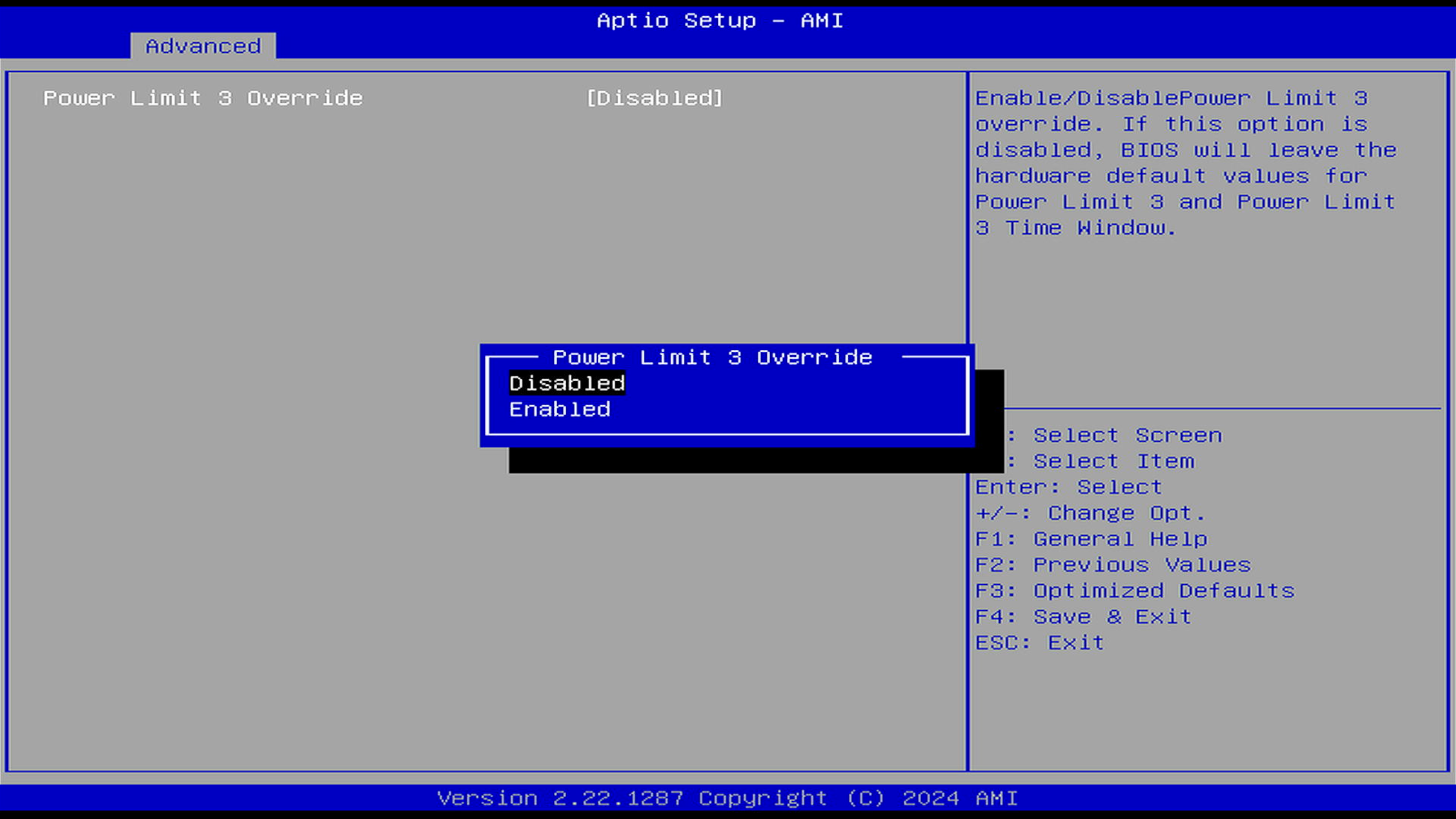The width and height of the screenshot is (1456, 819).
Task: Click the Select Item key hint
Action: (1113, 461)
